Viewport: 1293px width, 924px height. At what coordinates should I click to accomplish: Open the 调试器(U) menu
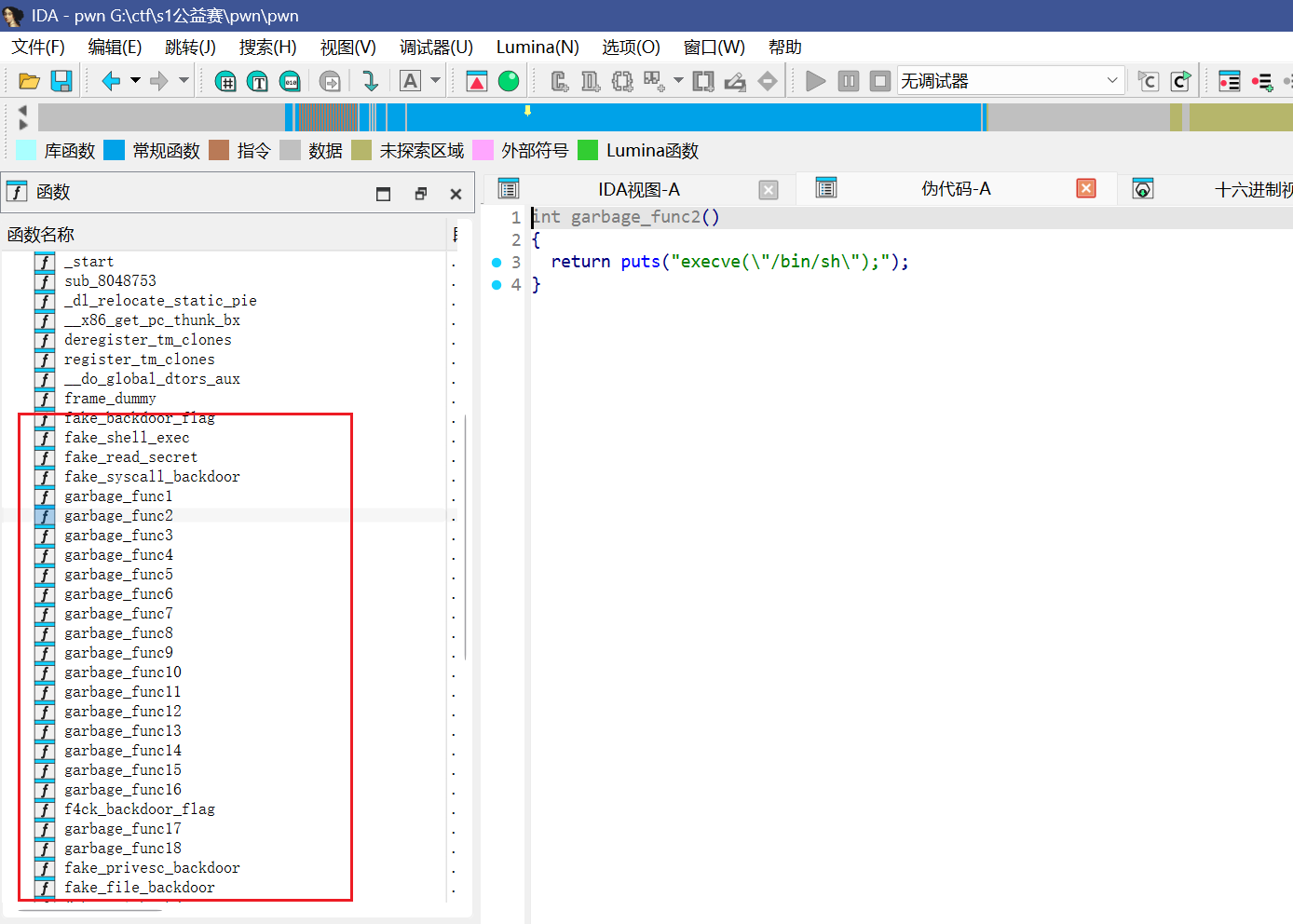point(436,48)
